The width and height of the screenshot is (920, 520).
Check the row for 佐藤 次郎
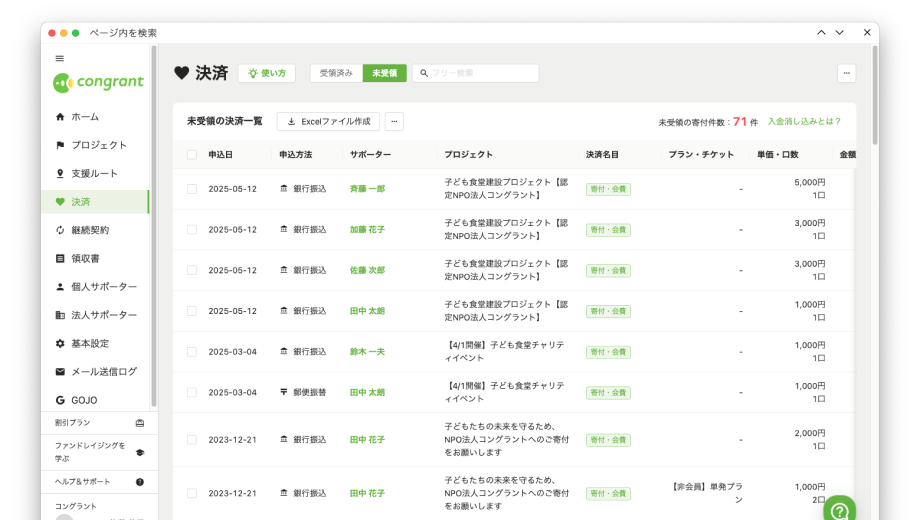pyautogui.click(x=192, y=270)
